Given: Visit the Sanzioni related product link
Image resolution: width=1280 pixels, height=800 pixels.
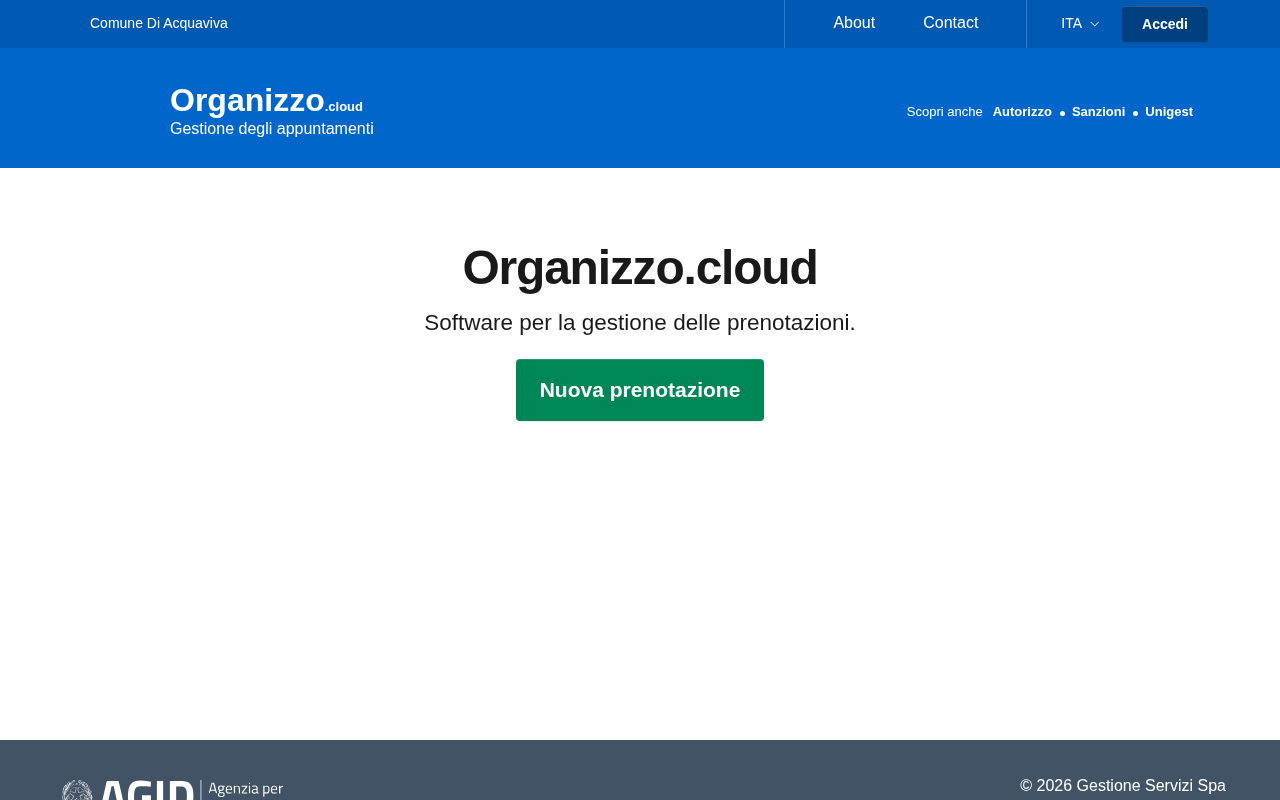Looking at the screenshot, I should click(x=1098, y=112).
